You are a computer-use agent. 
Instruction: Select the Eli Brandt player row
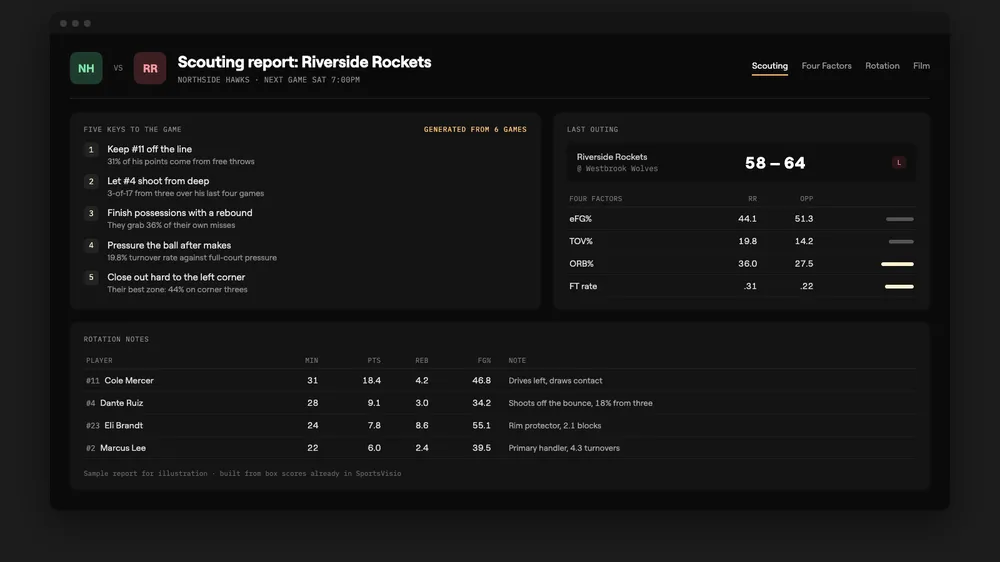coord(499,425)
